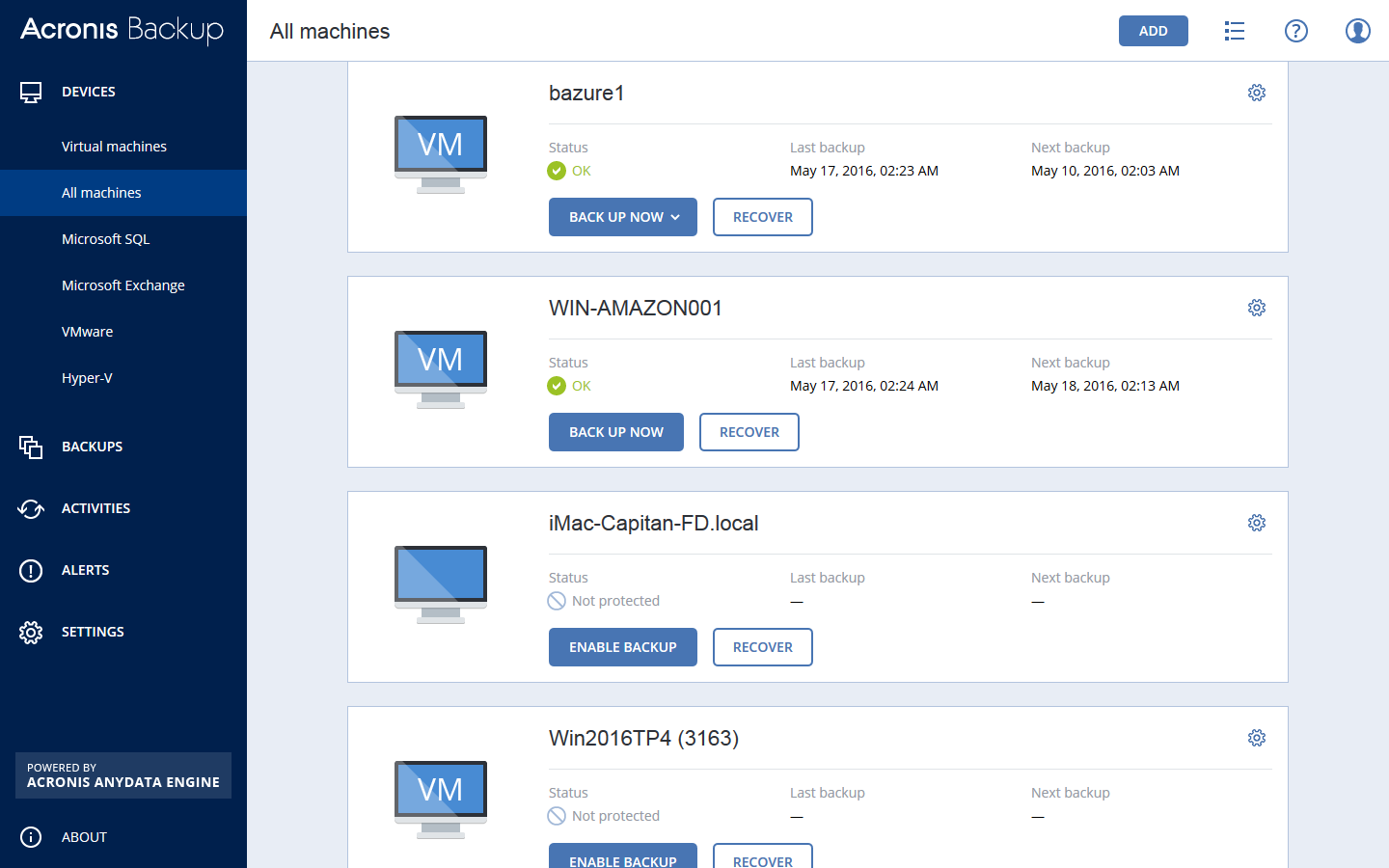
Task: Open Settings in the left sidebar
Action: 93,632
